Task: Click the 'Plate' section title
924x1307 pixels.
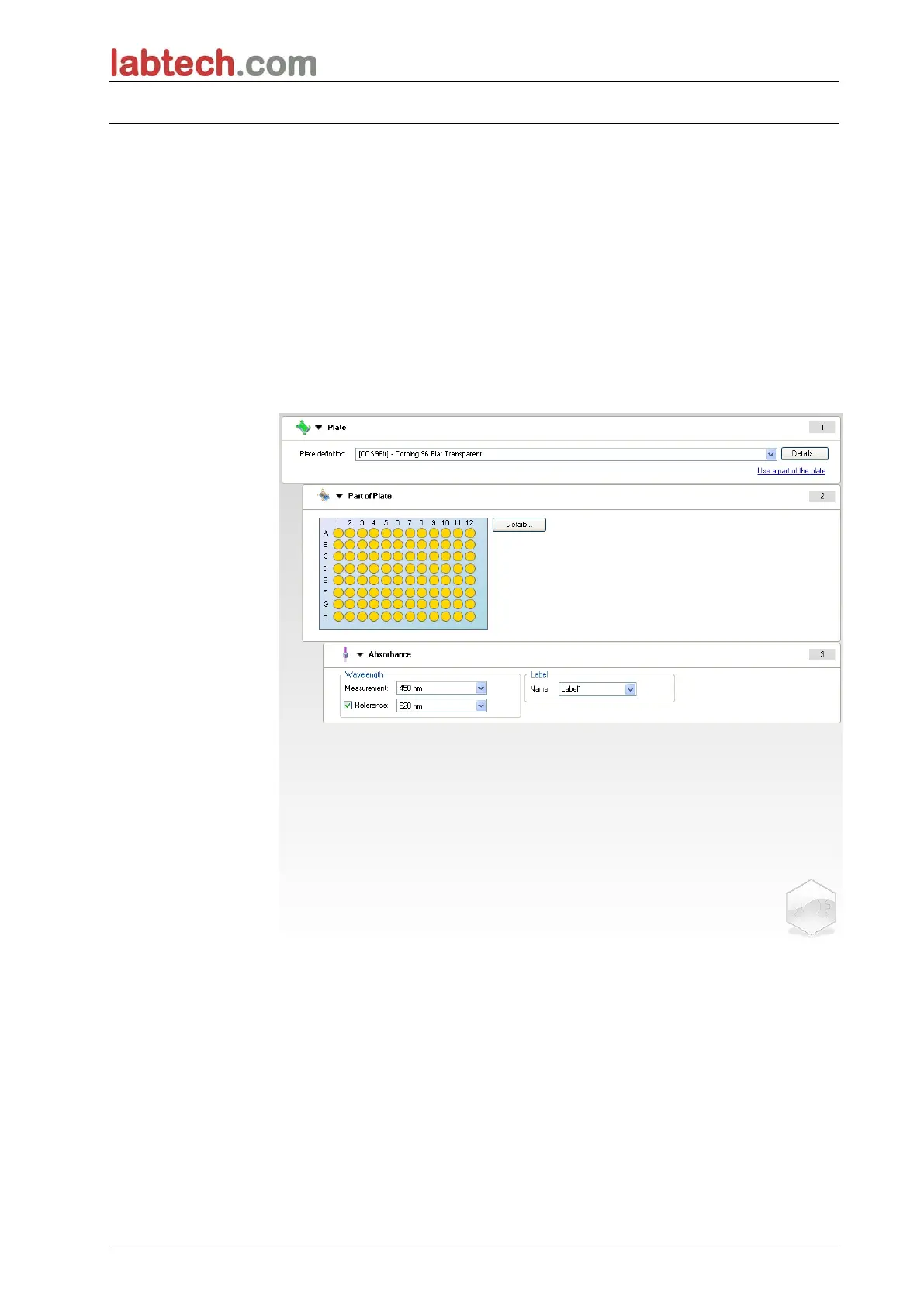Action: pyautogui.click(x=337, y=428)
